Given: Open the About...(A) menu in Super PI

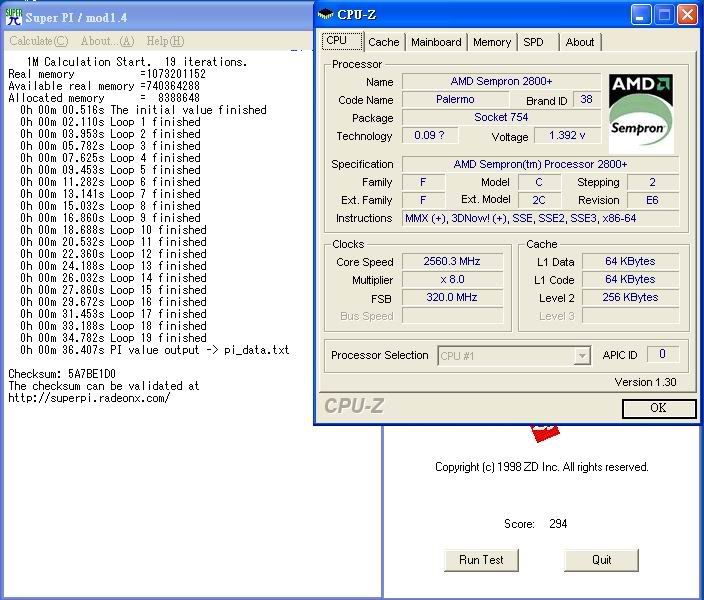Looking at the screenshot, I should (x=107, y=41).
